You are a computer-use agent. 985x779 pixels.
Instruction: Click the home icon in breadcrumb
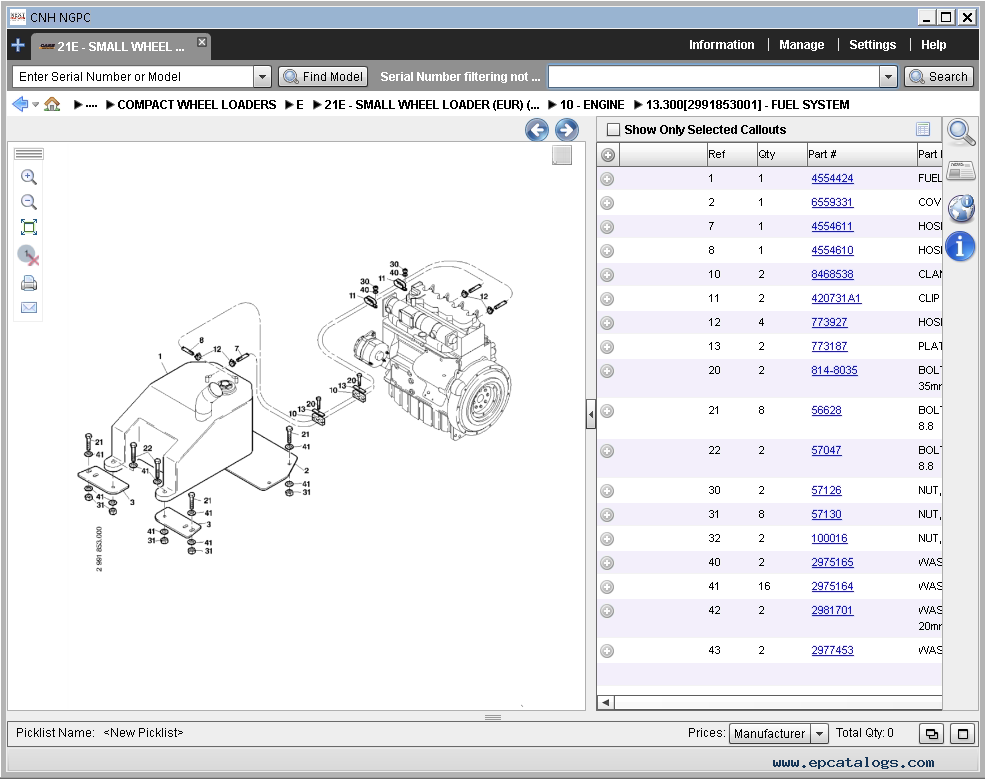tap(52, 104)
